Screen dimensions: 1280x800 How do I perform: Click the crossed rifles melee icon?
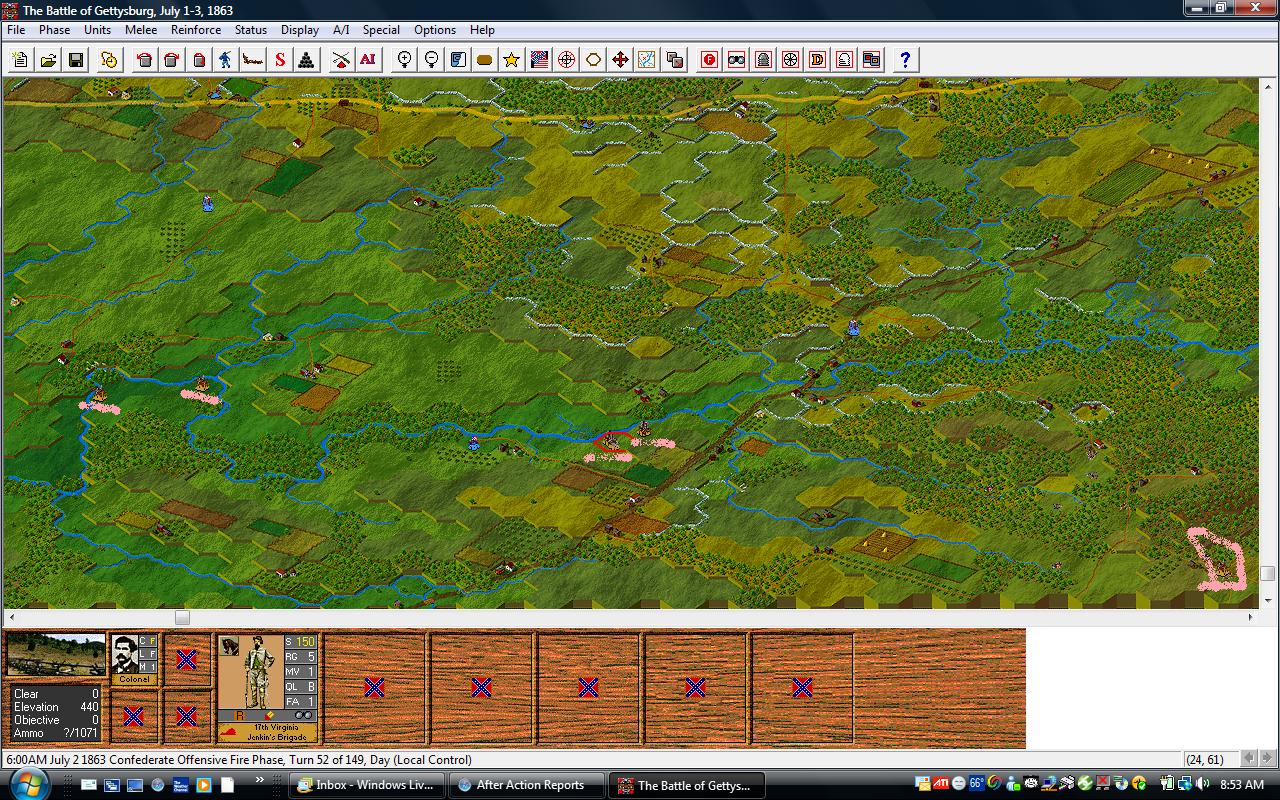click(x=341, y=60)
